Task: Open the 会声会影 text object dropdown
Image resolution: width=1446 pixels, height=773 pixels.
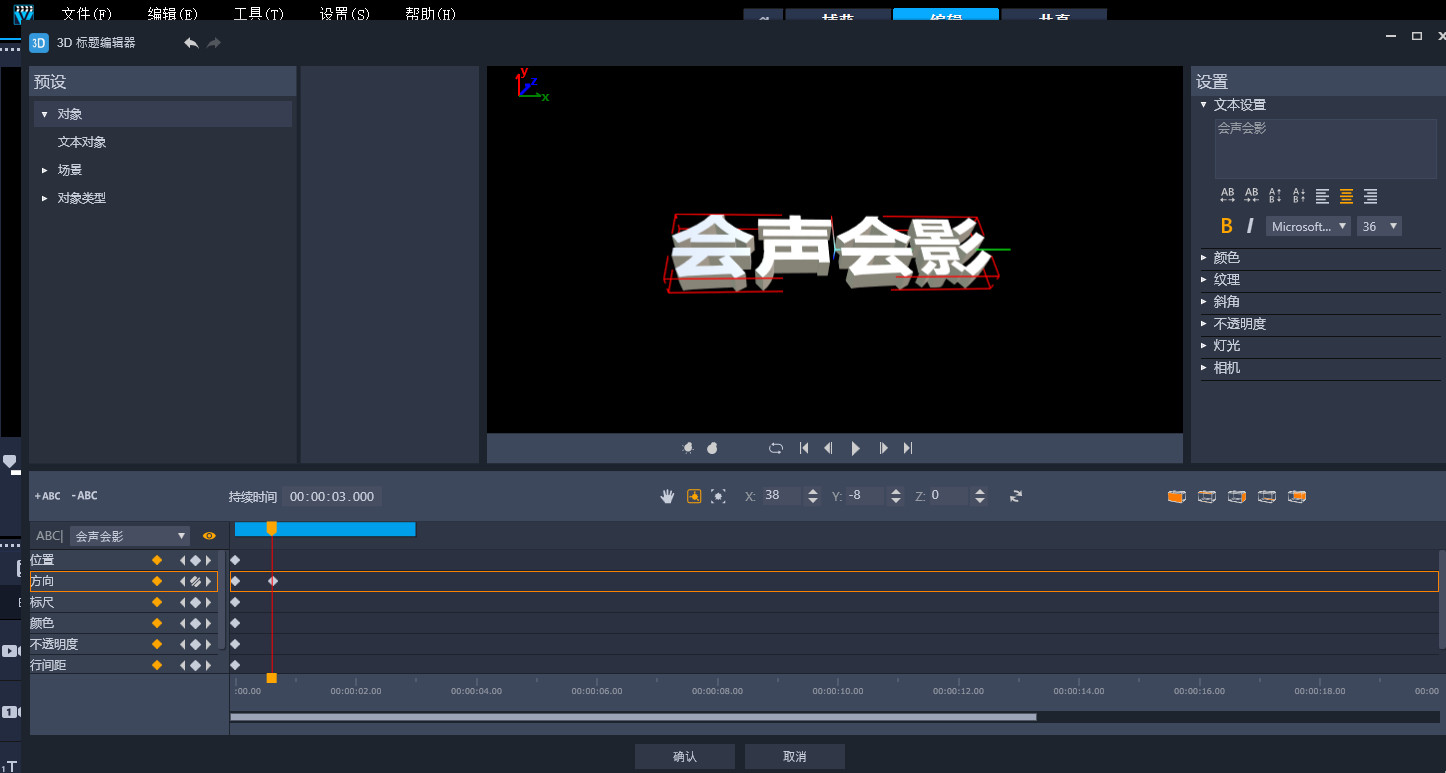Action: pyautogui.click(x=130, y=536)
